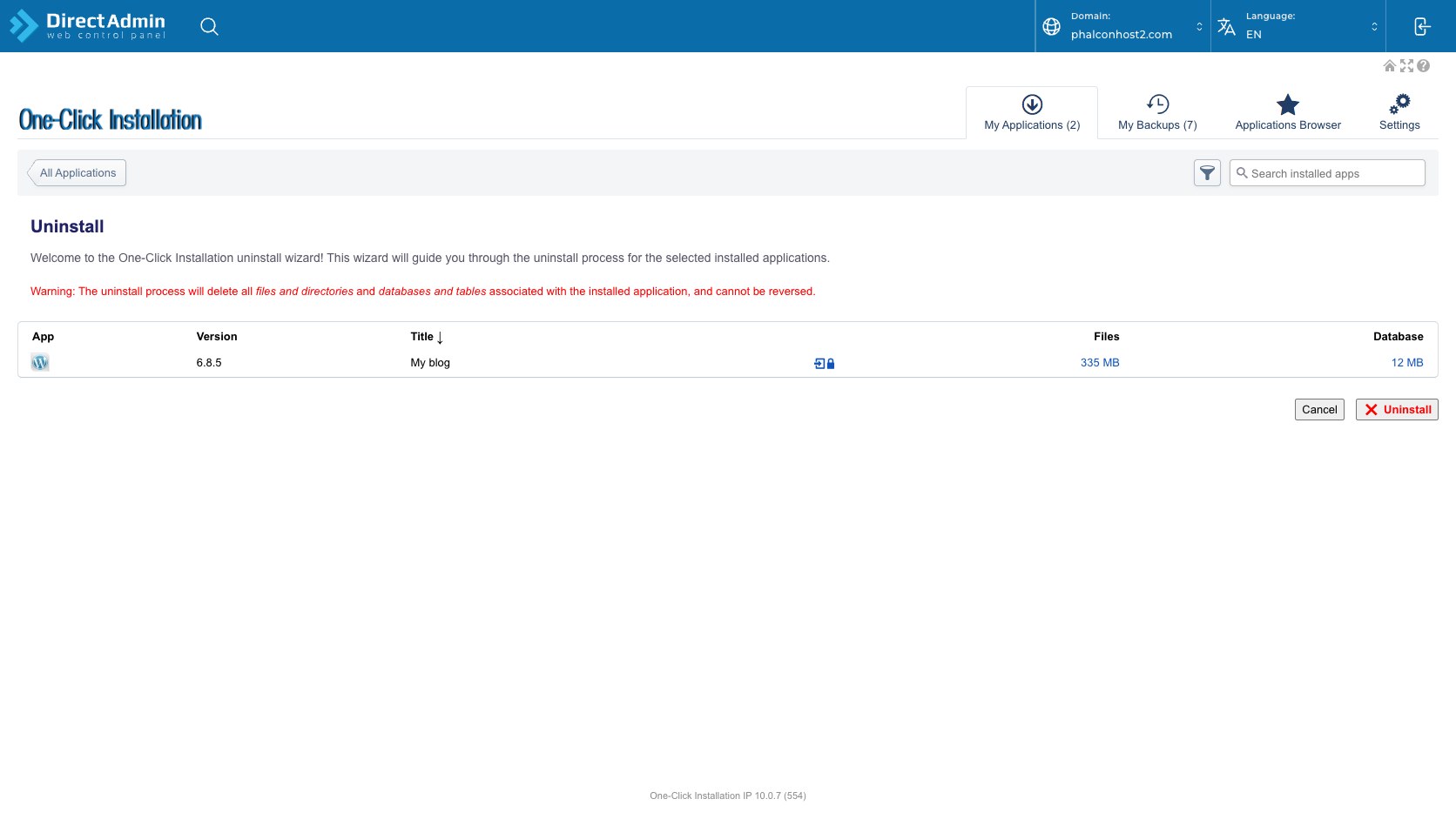The height and width of the screenshot is (819, 1456).
Task: Sort by the Files column header
Action: [x=1107, y=337]
